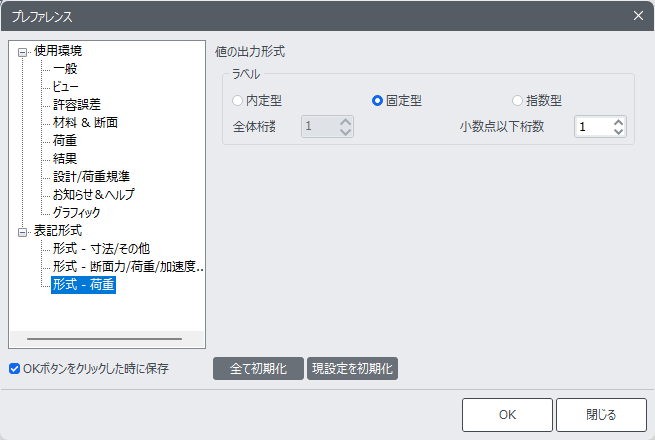Click the 使用環境 root label
This screenshot has width=655, height=440.
click(x=58, y=51)
